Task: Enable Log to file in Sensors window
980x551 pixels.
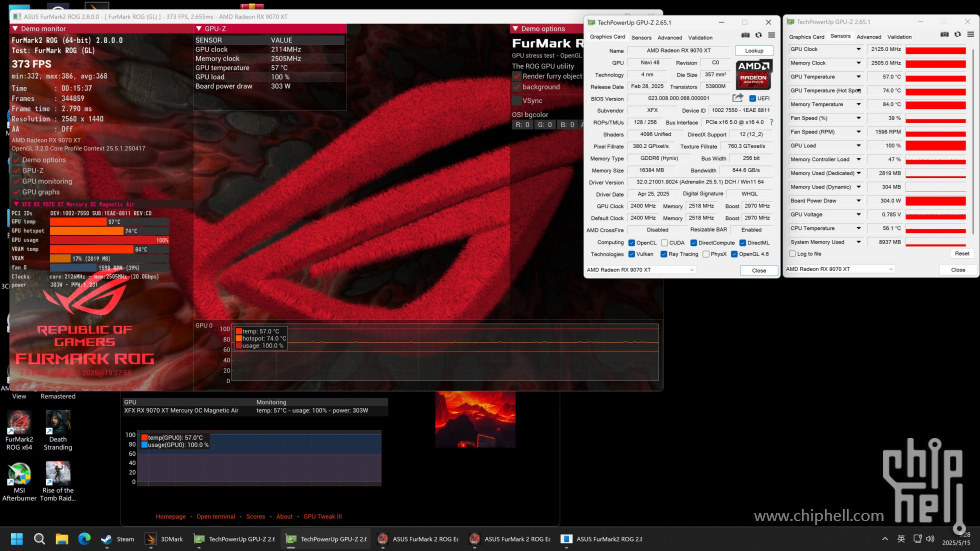Action: point(793,254)
